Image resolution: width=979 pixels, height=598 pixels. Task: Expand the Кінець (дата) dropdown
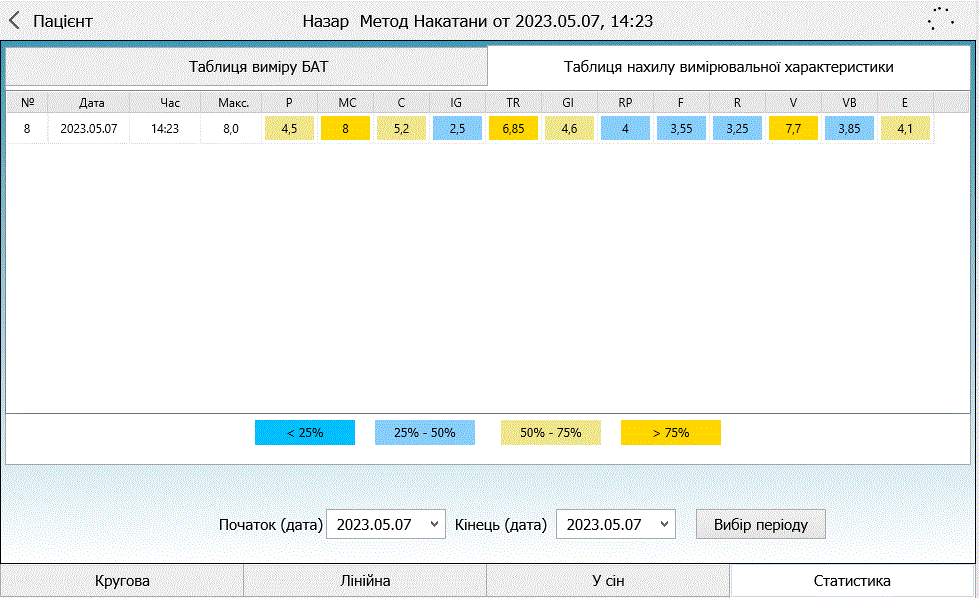click(x=615, y=524)
